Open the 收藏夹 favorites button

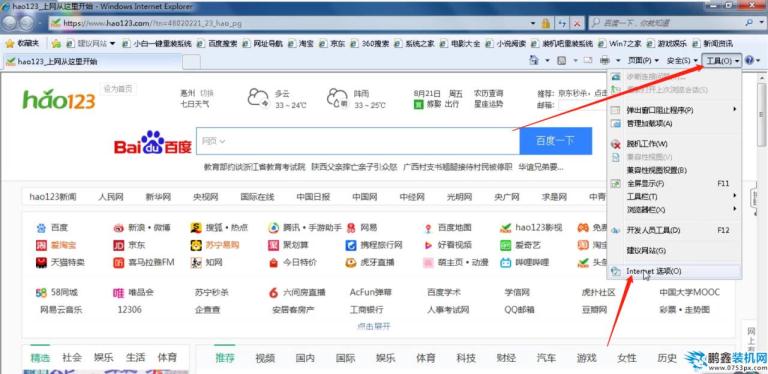click(22, 44)
